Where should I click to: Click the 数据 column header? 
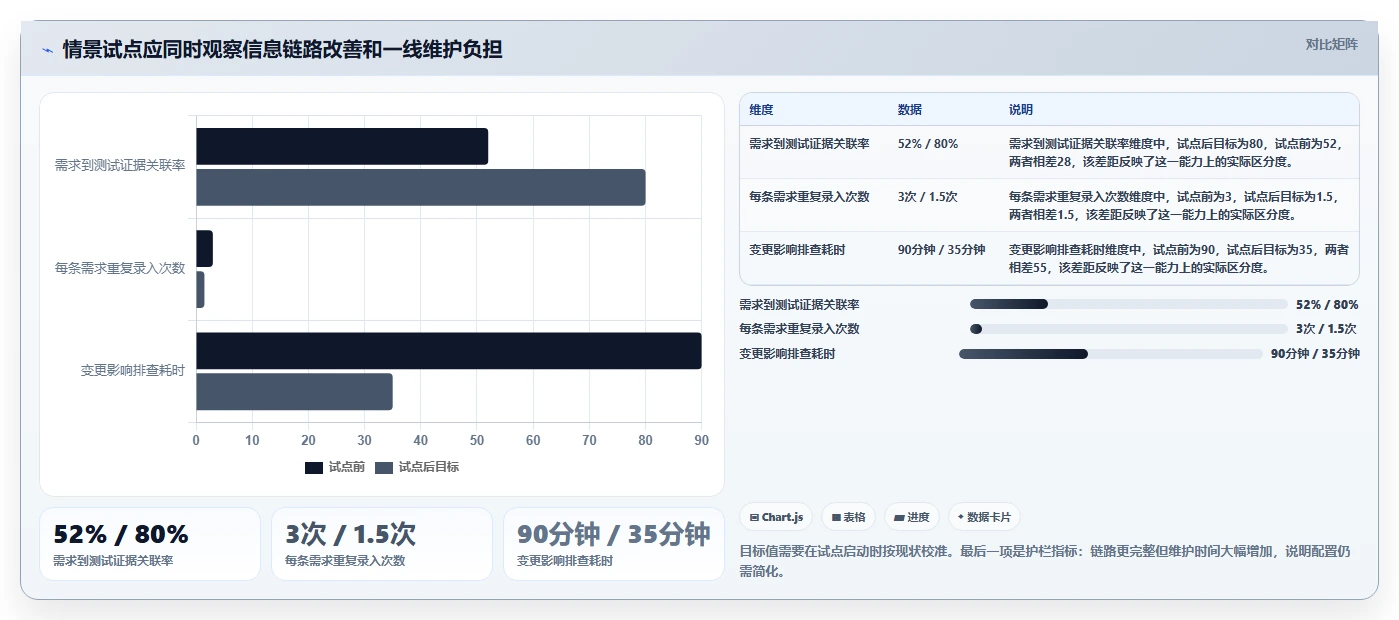910,110
